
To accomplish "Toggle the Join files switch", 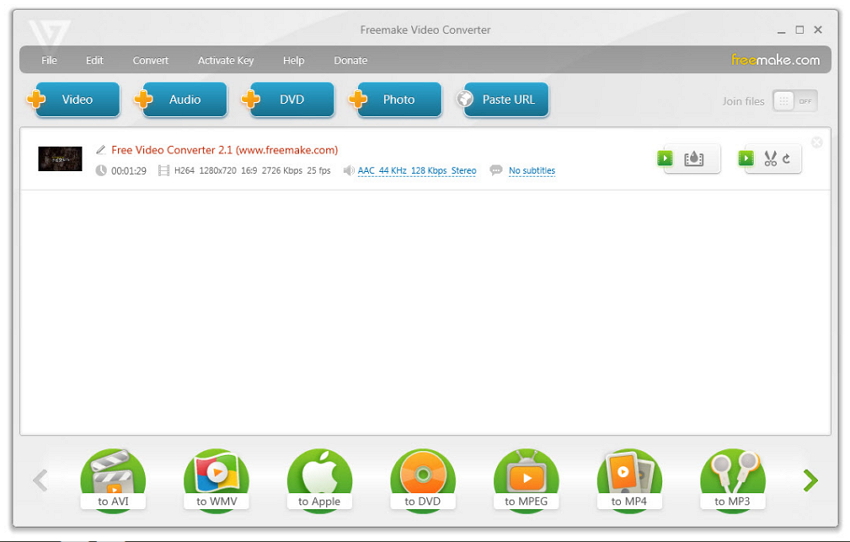I will 795,100.
